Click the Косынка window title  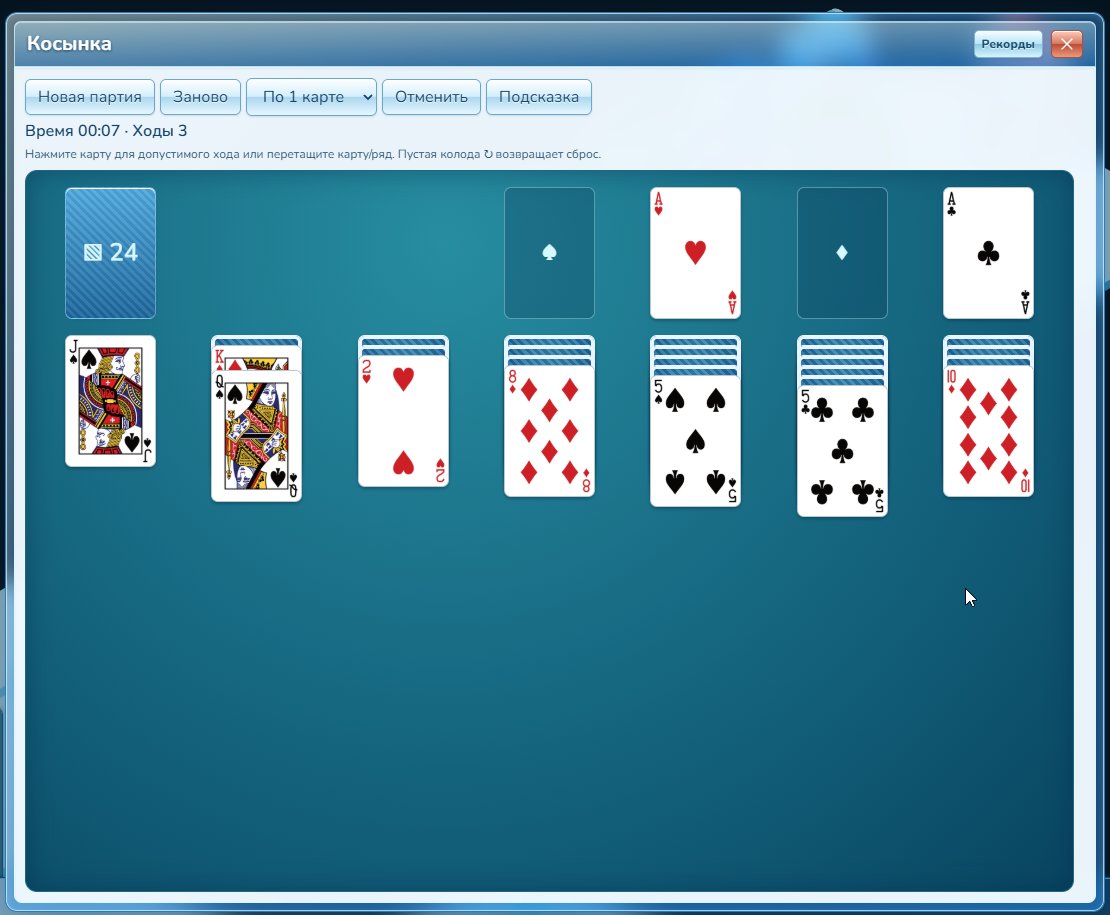pyautogui.click(x=69, y=44)
